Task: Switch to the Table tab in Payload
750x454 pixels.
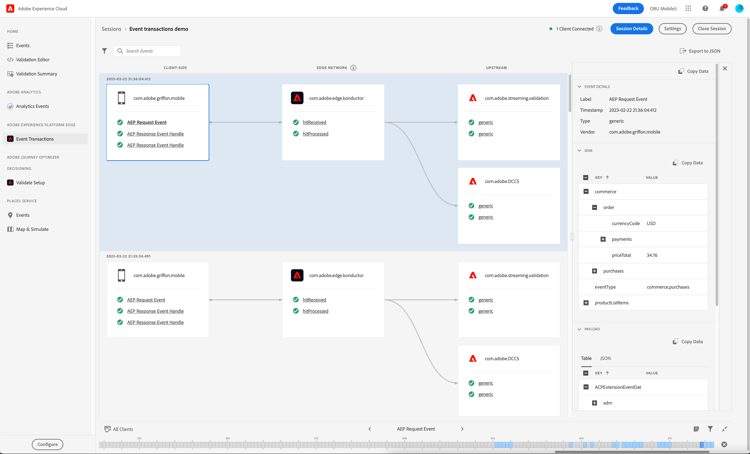Action: (586, 358)
